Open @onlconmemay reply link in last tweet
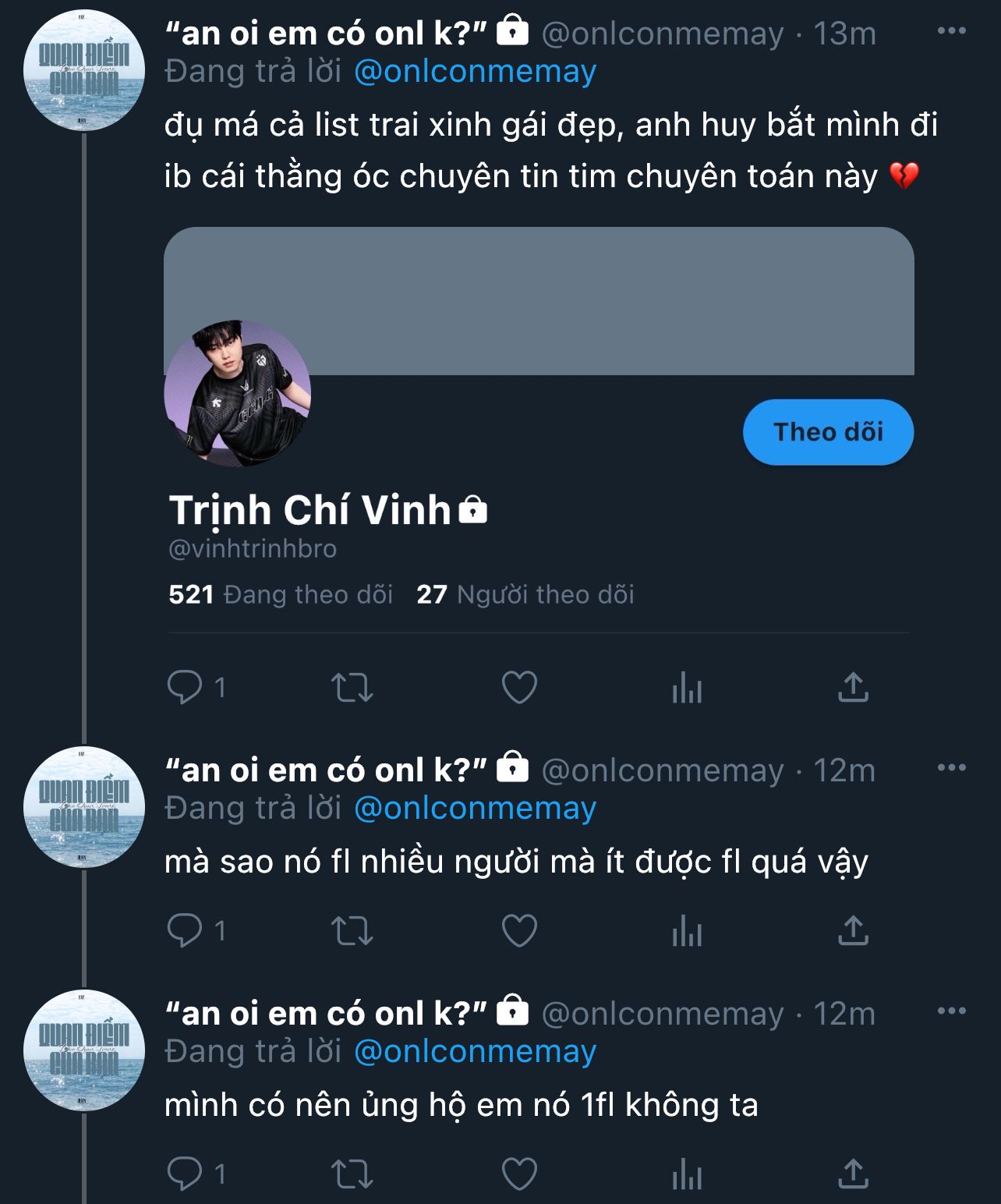 coord(476,1052)
